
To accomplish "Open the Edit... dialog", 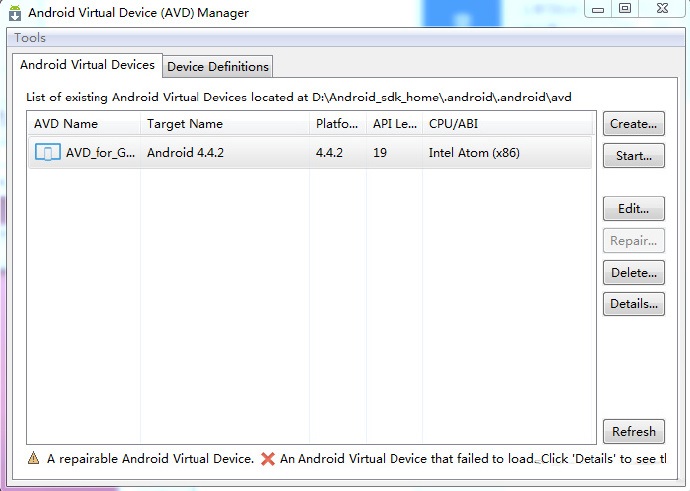I will (634, 209).
